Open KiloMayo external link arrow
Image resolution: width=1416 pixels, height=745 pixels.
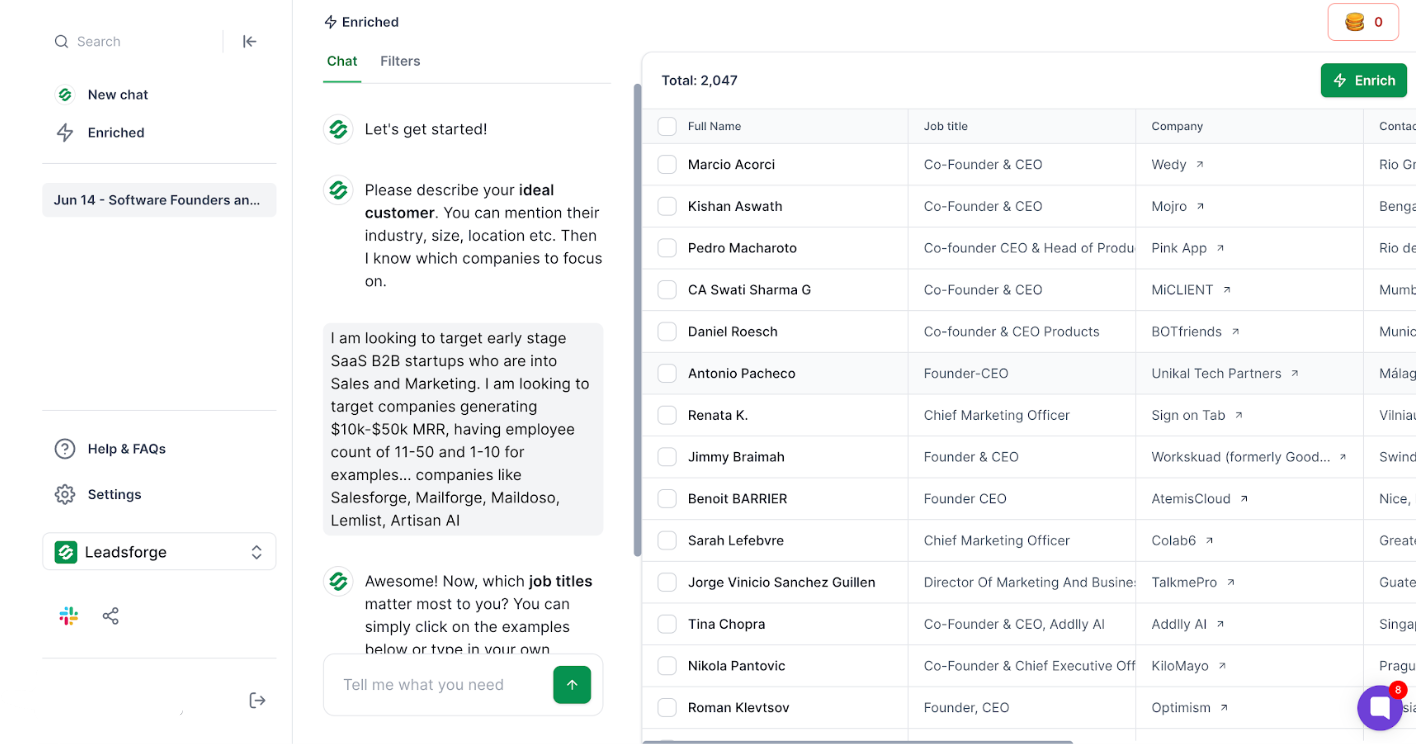point(1222,666)
